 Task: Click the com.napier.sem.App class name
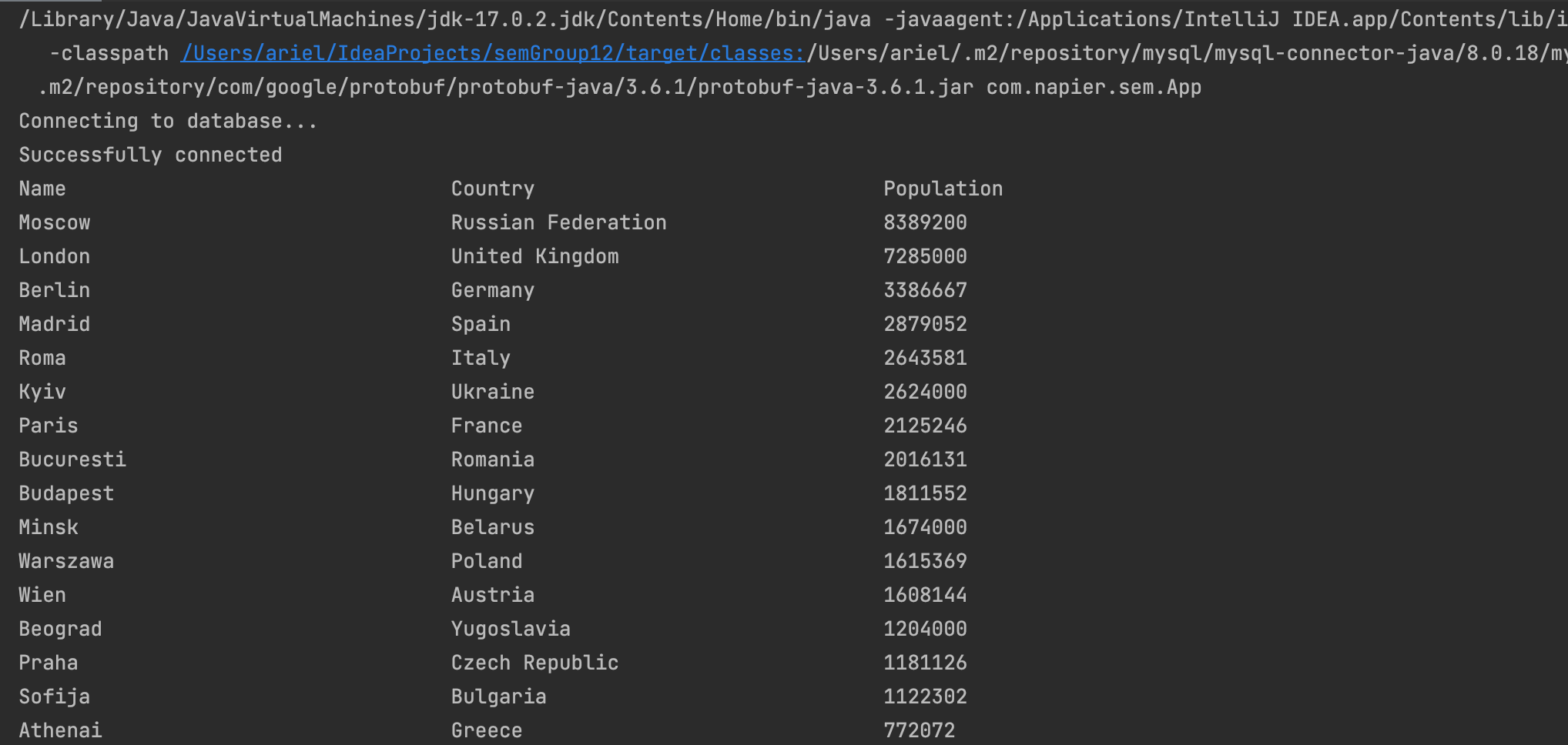click(x=1094, y=87)
